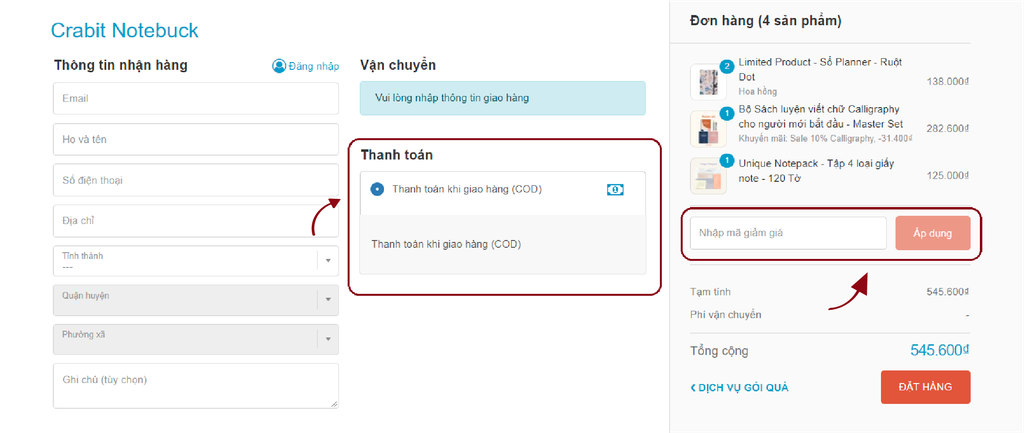Open the Tỉnh thành dropdown
1024x433 pixels.
coord(196,261)
